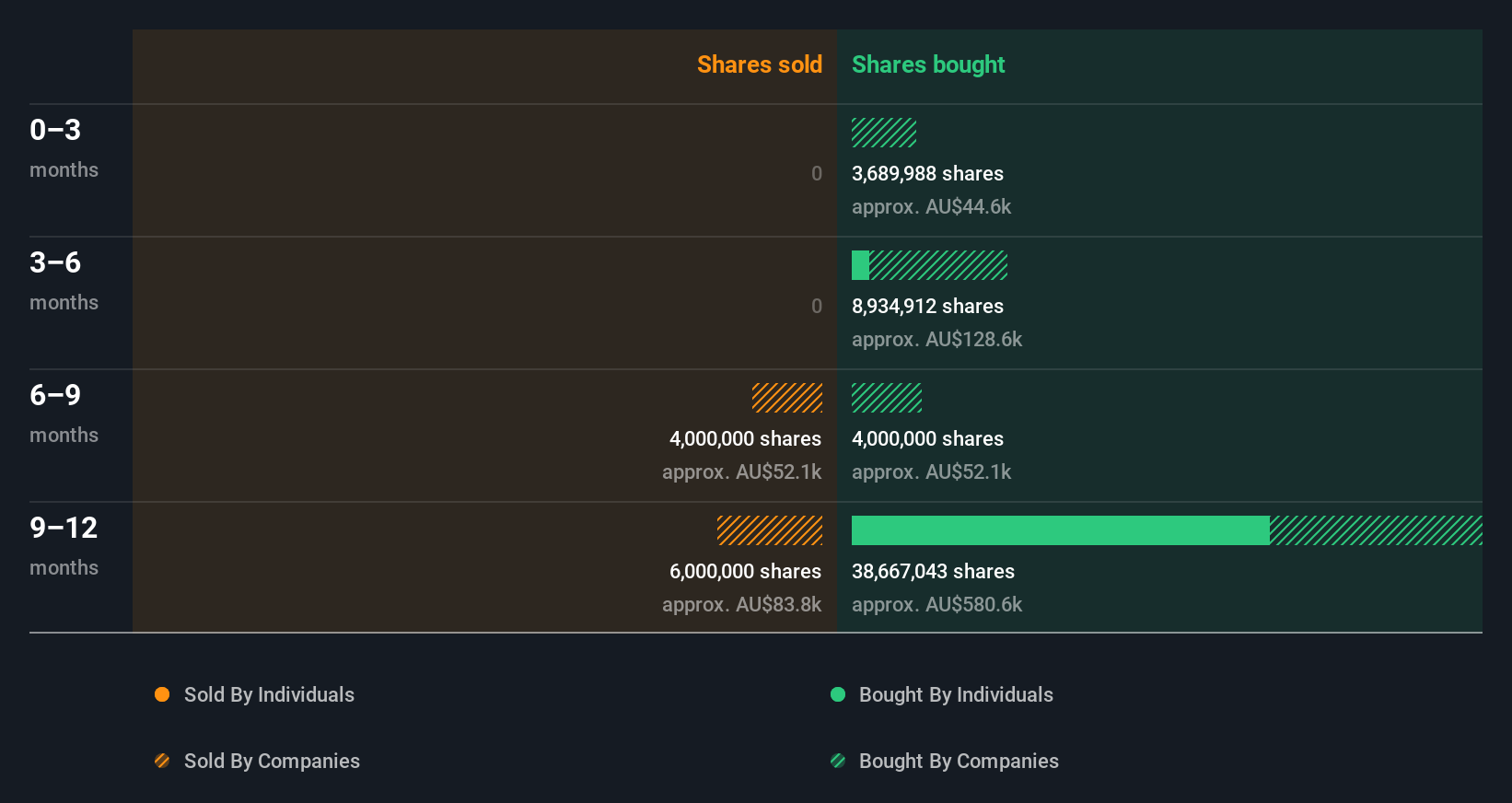Click the 38,667,043 shares value
1512x803 pixels.
[x=933, y=571]
